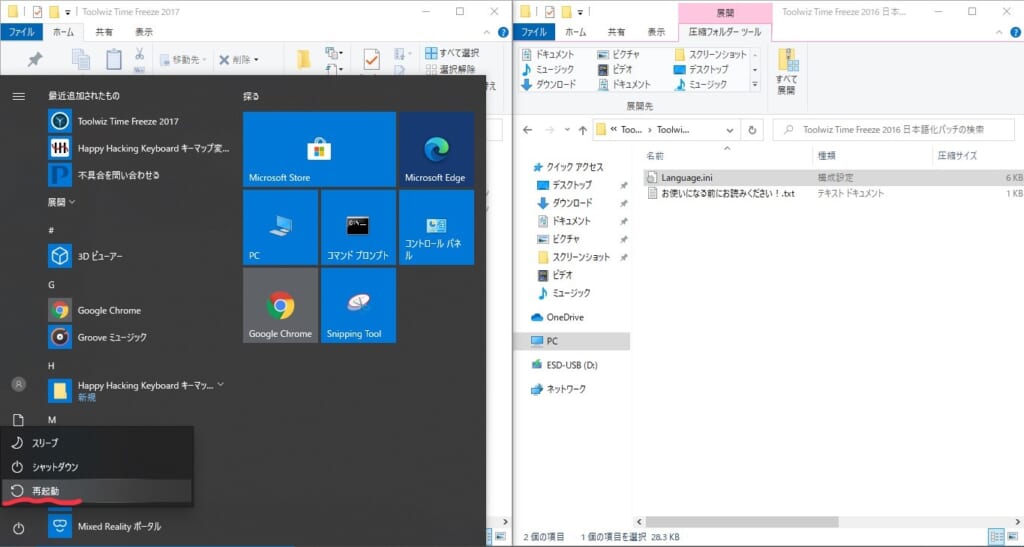Select 再起動 from the power menu
This screenshot has width=1024, height=547.
97,491
